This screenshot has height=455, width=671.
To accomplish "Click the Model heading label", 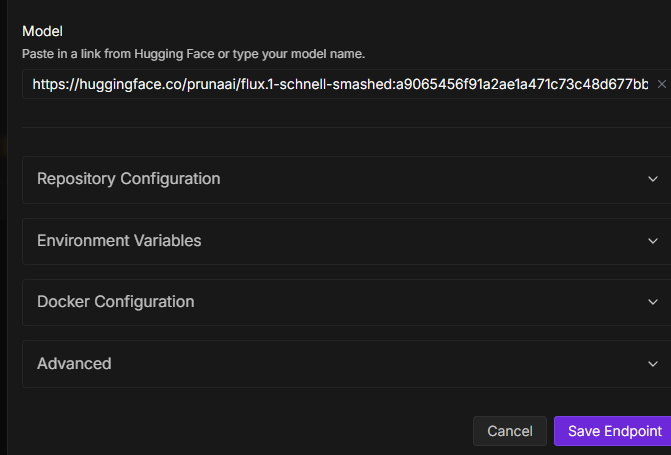I will click(41, 32).
